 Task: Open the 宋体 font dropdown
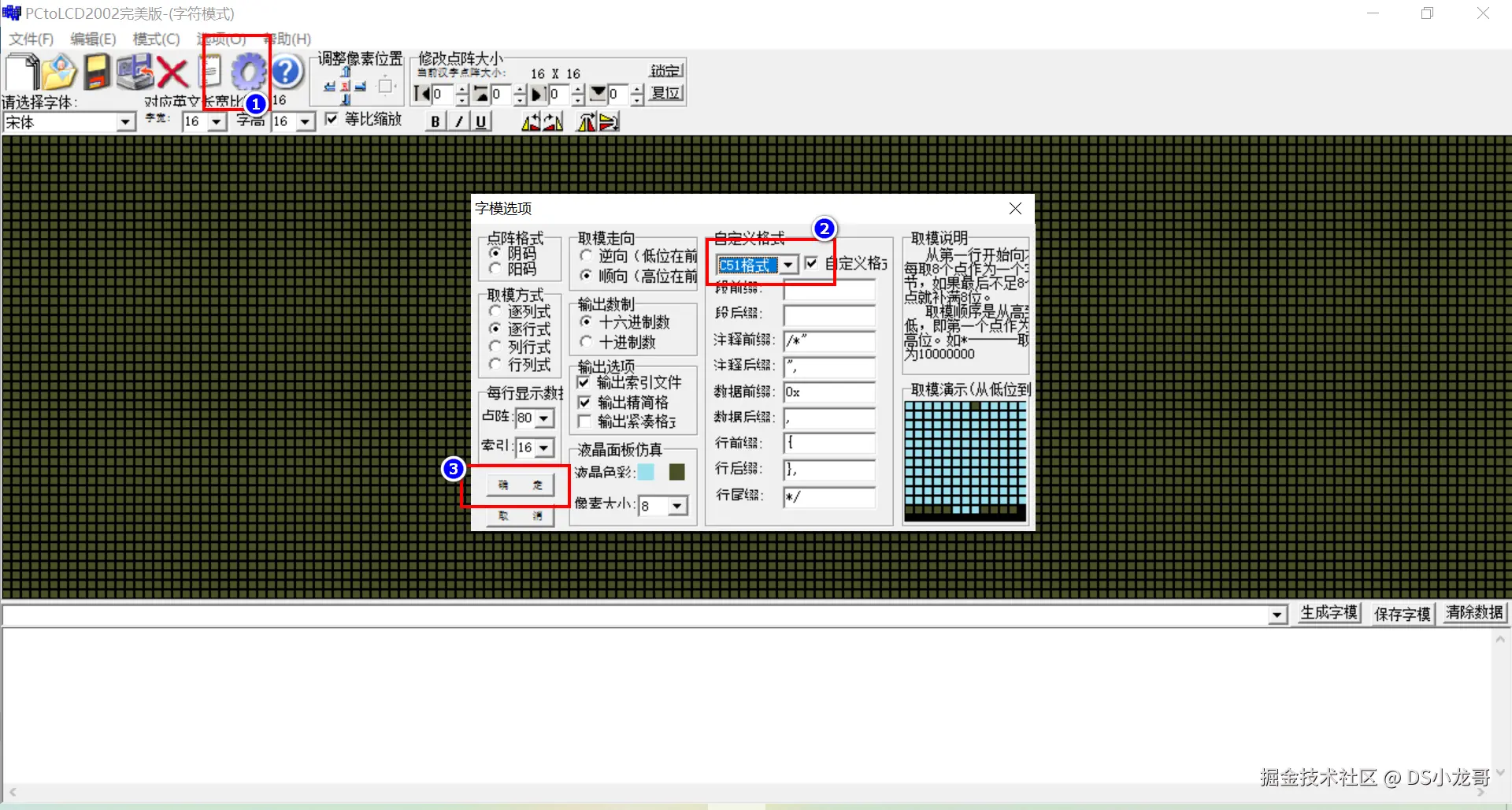[x=125, y=121]
